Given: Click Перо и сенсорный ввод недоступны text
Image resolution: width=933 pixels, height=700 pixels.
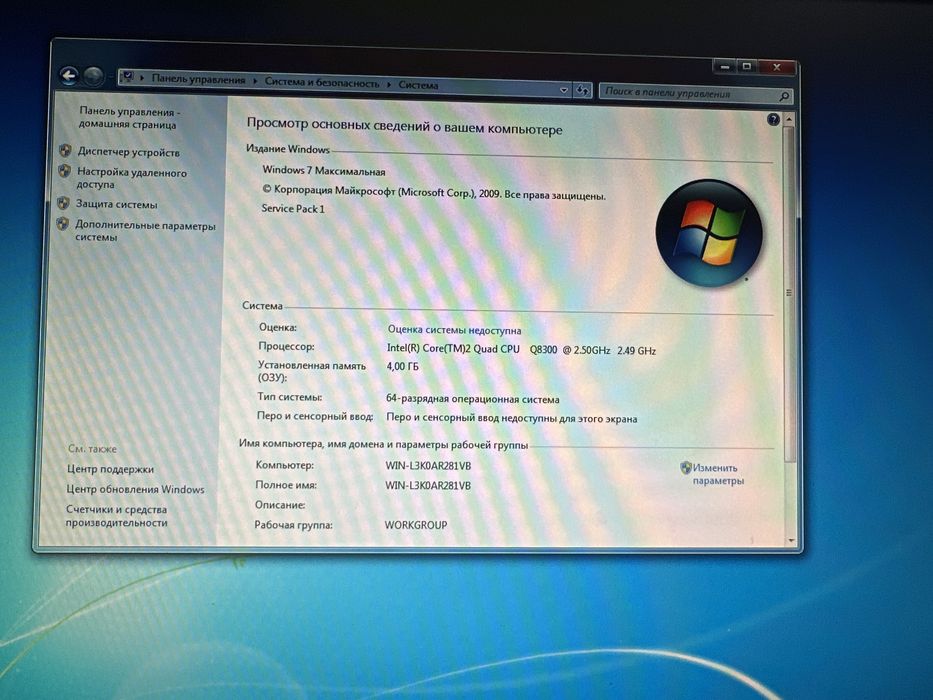Looking at the screenshot, I should click(x=512, y=418).
